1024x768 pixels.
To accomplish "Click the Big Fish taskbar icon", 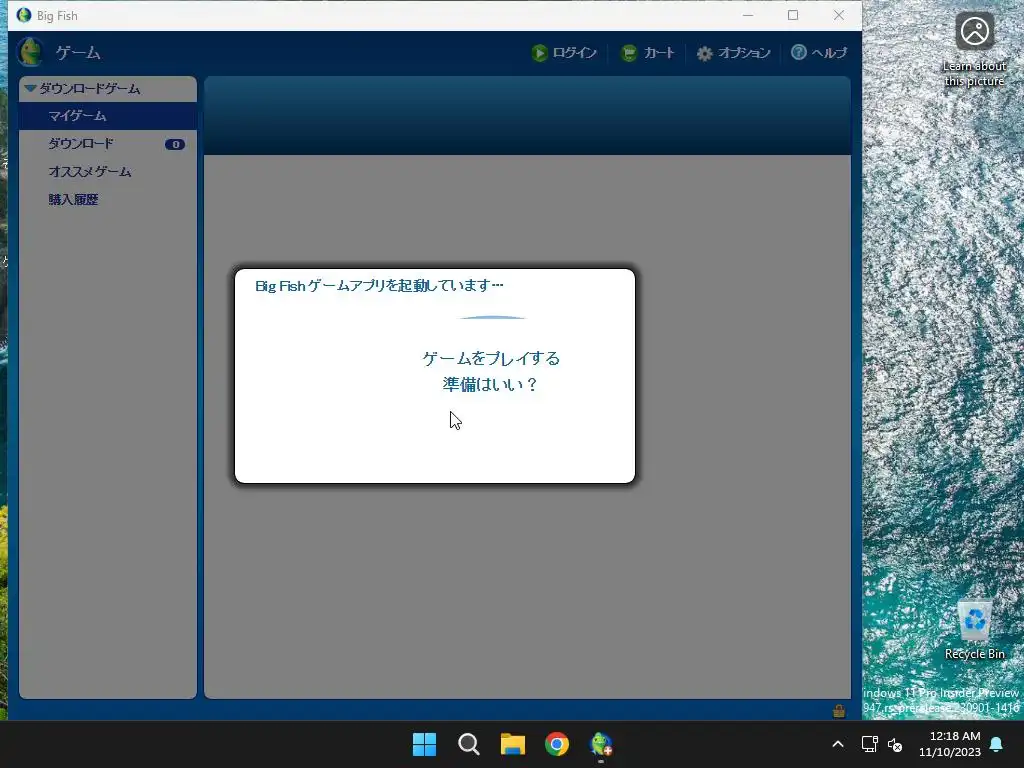I will pyautogui.click(x=601, y=744).
